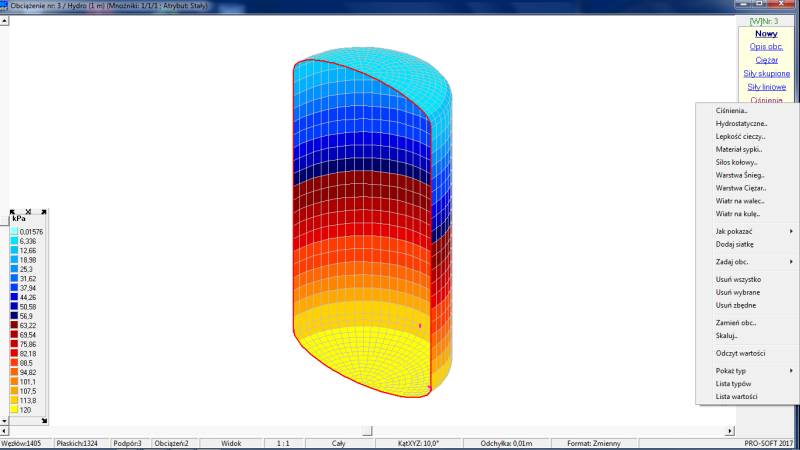This screenshot has height=450, width=800.
Task: Click the 'Siły skupione' link
Action: [x=766, y=73]
